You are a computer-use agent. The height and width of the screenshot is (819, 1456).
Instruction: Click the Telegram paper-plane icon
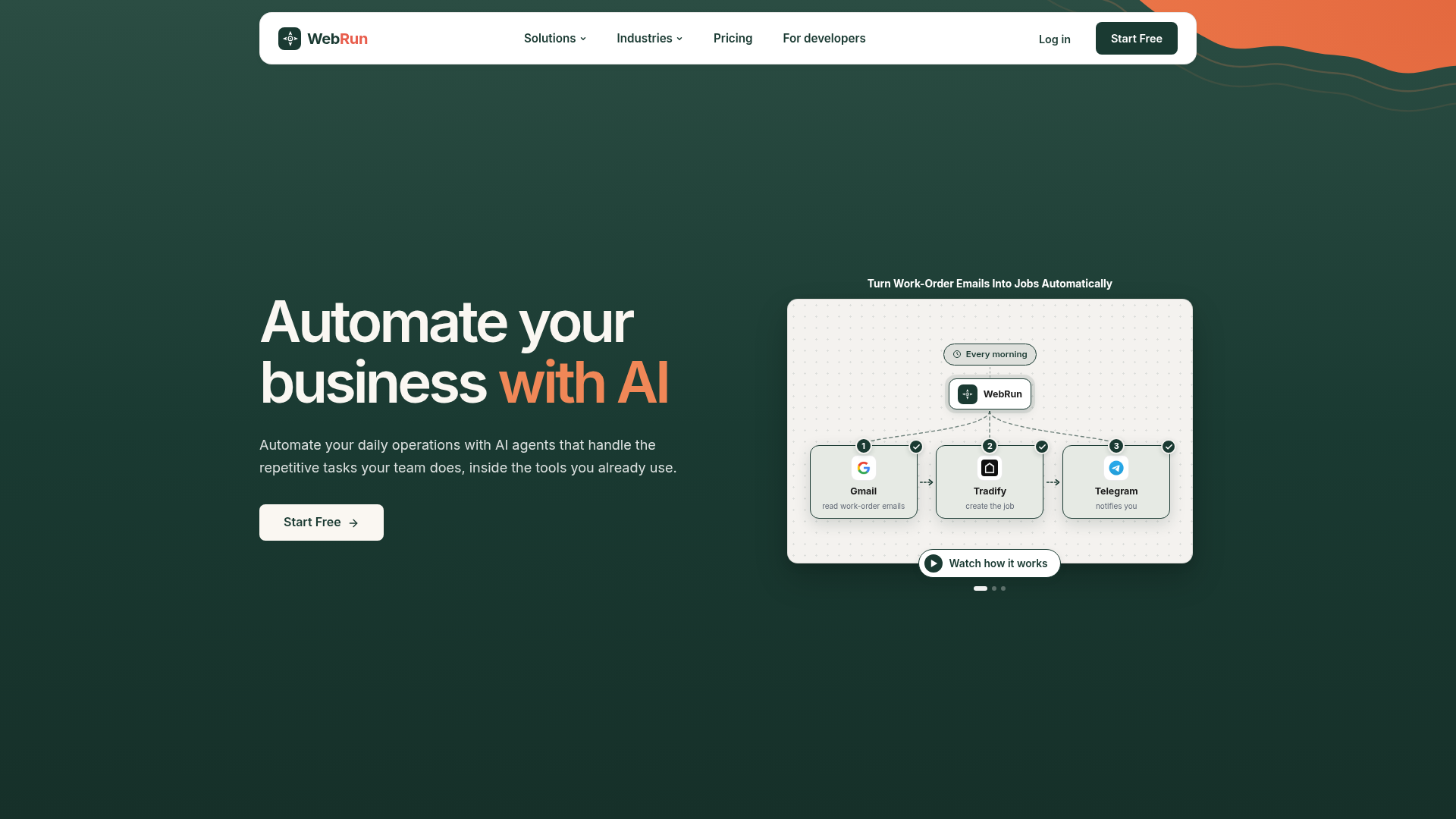[1116, 468]
